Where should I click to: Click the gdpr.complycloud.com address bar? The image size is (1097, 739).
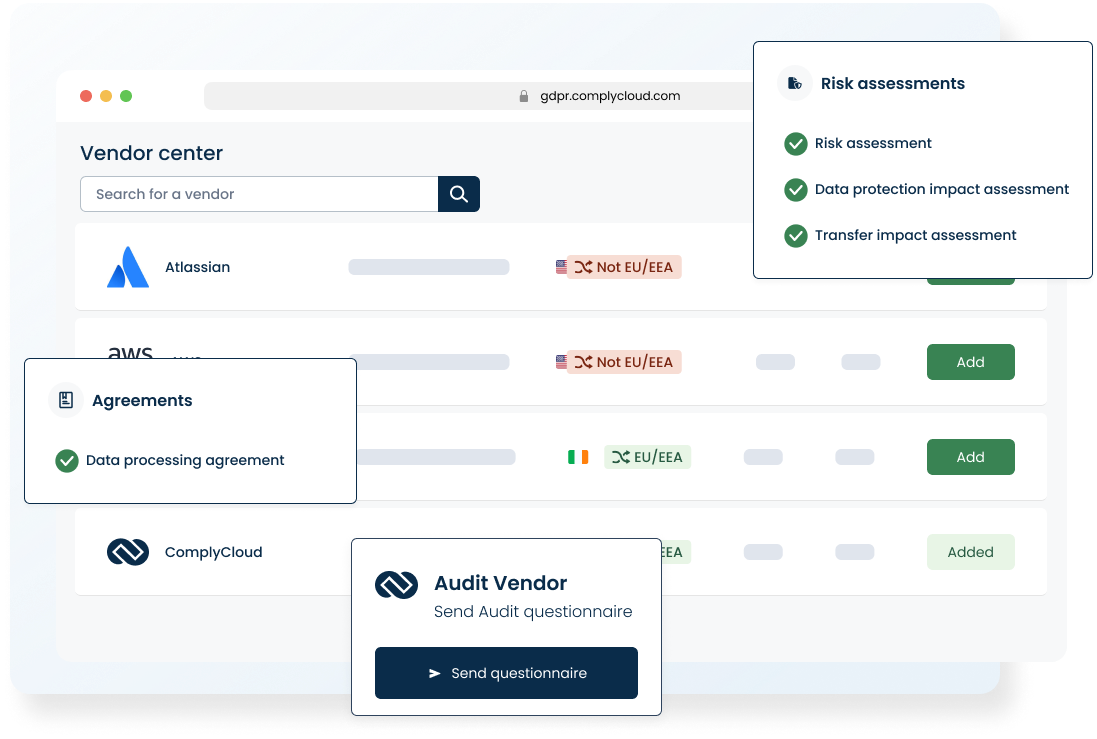(478, 96)
